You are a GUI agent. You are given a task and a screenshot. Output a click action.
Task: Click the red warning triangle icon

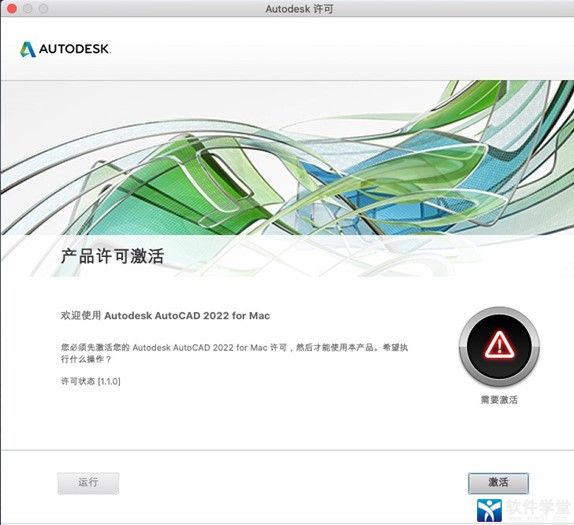pyautogui.click(x=499, y=345)
